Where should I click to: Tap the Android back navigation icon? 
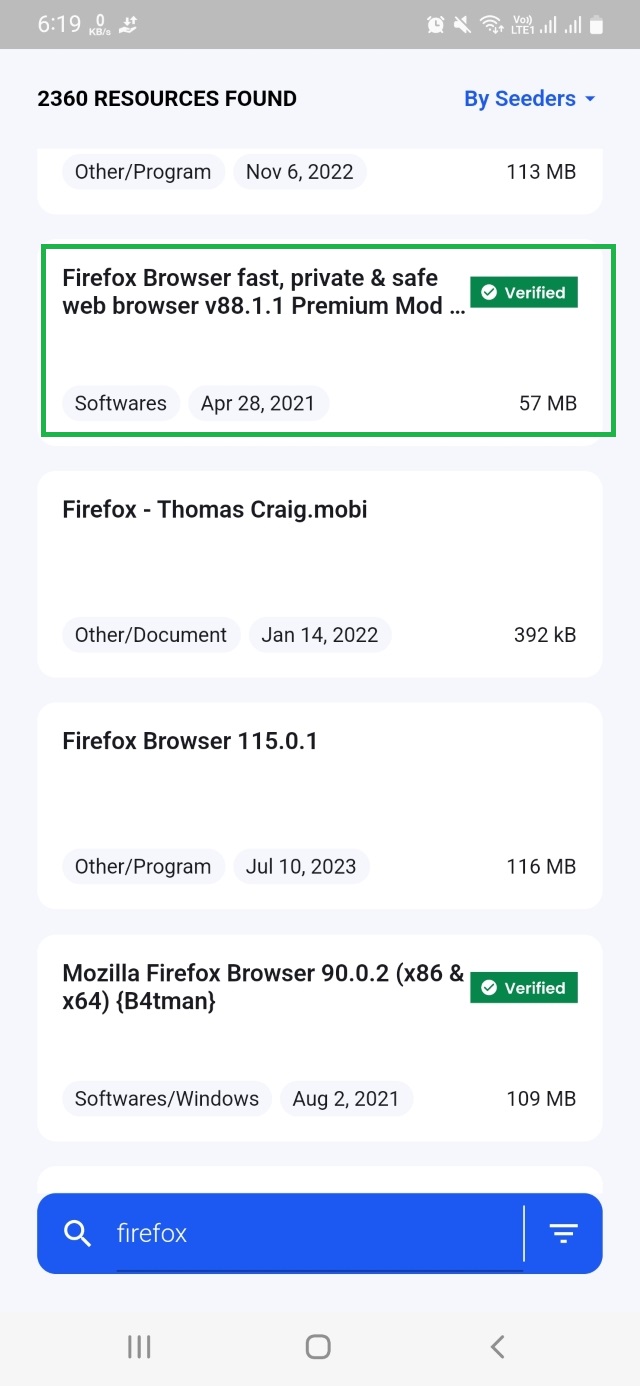(x=497, y=1347)
